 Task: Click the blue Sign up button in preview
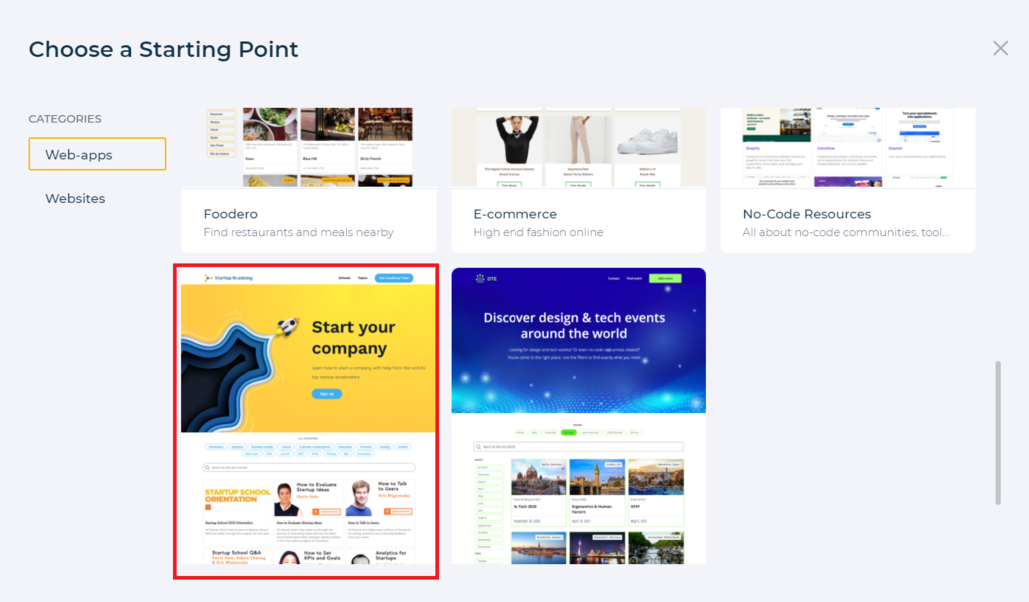point(327,394)
